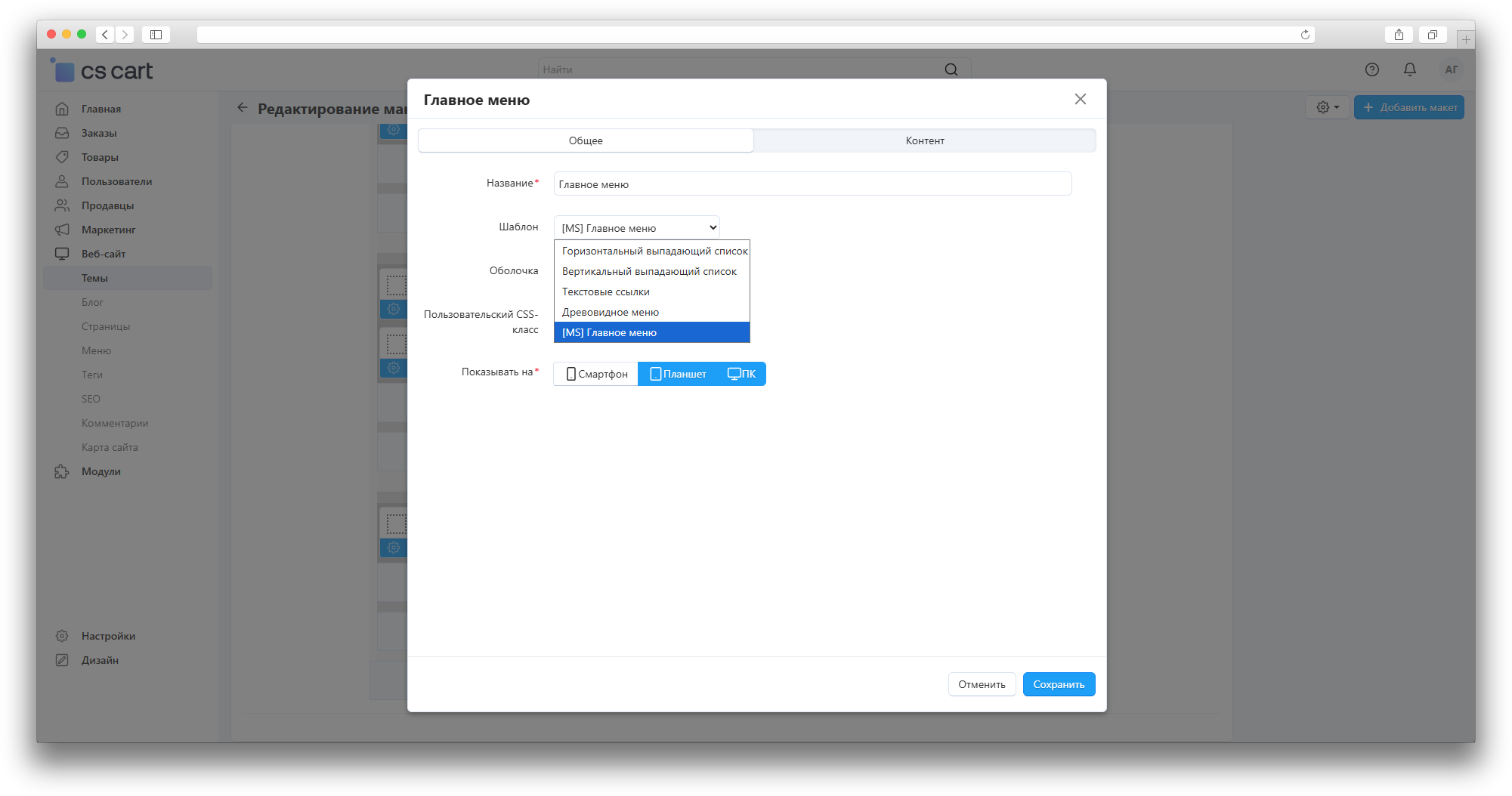Toggle Смартфон device visibility
Screen dimensions: 1512x796
click(x=596, y=374)
